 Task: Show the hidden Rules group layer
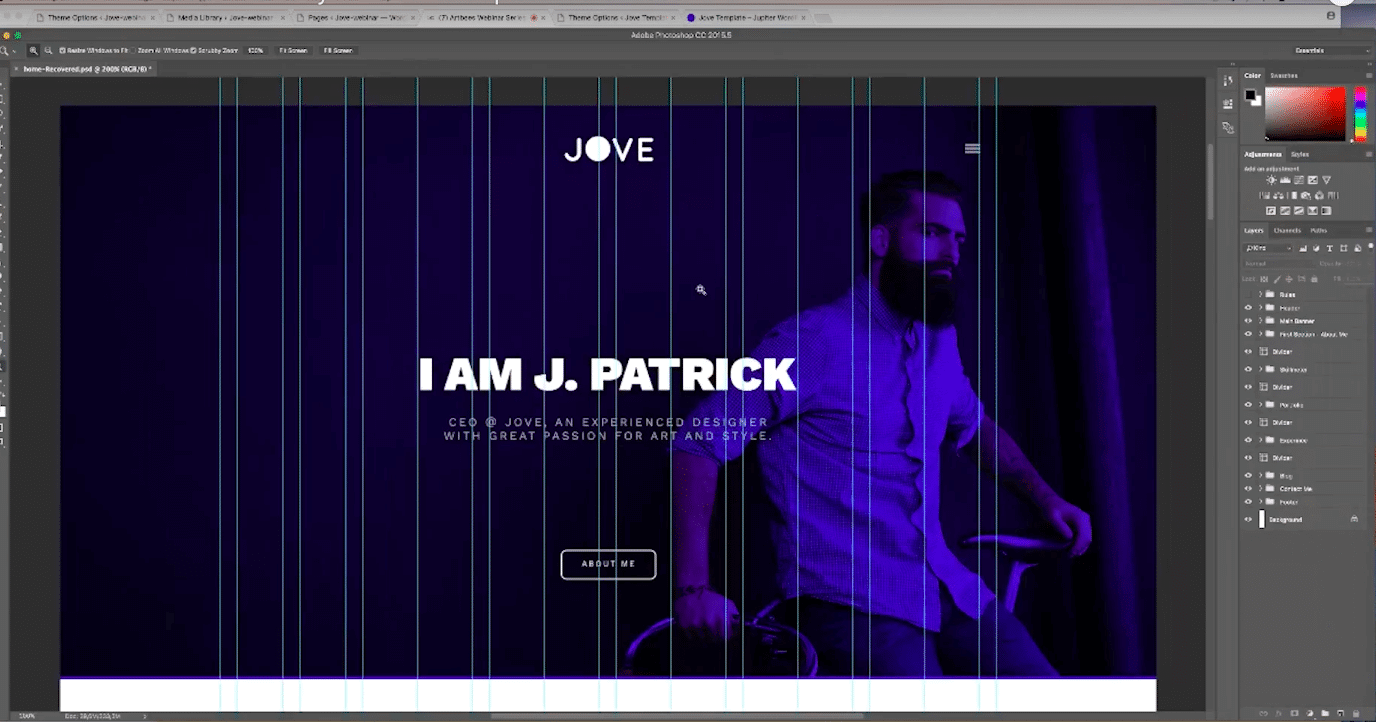[x=1248, y=295]
